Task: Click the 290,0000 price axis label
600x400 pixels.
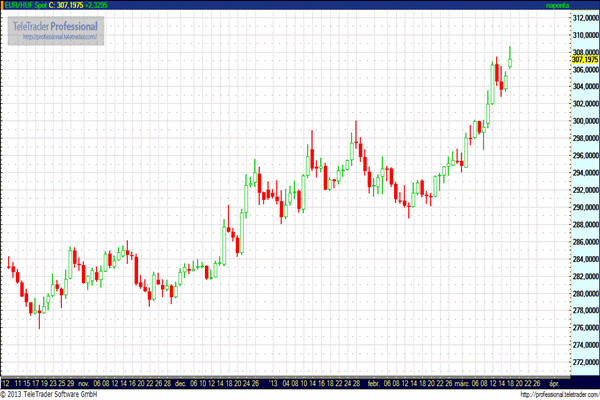Action: [x=584, y=207]
